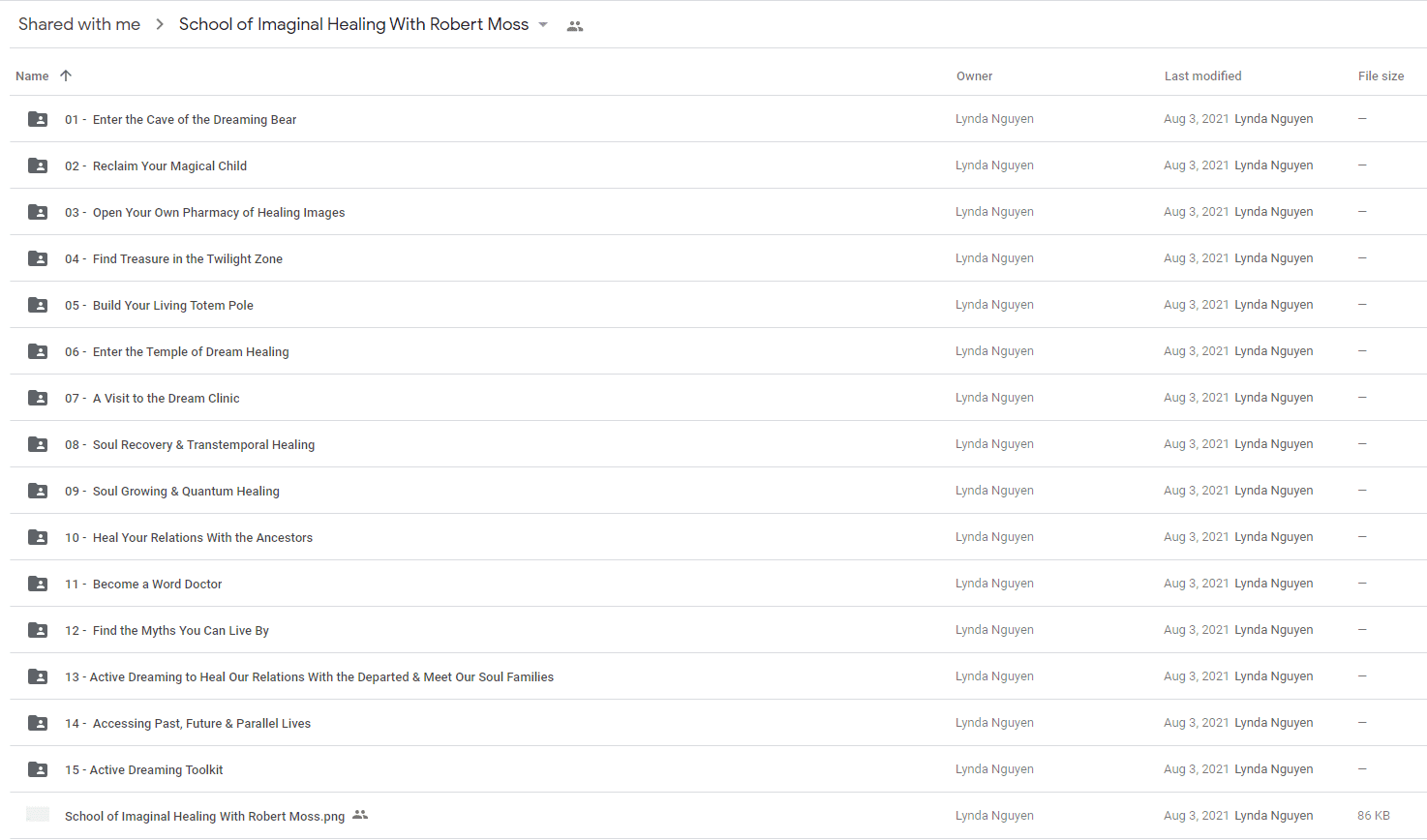The height and width of the screenshot is (840, 1427).
Task: Select the name "02 - Reclaim Your Magical Child"
Action: tap(156, 165)
